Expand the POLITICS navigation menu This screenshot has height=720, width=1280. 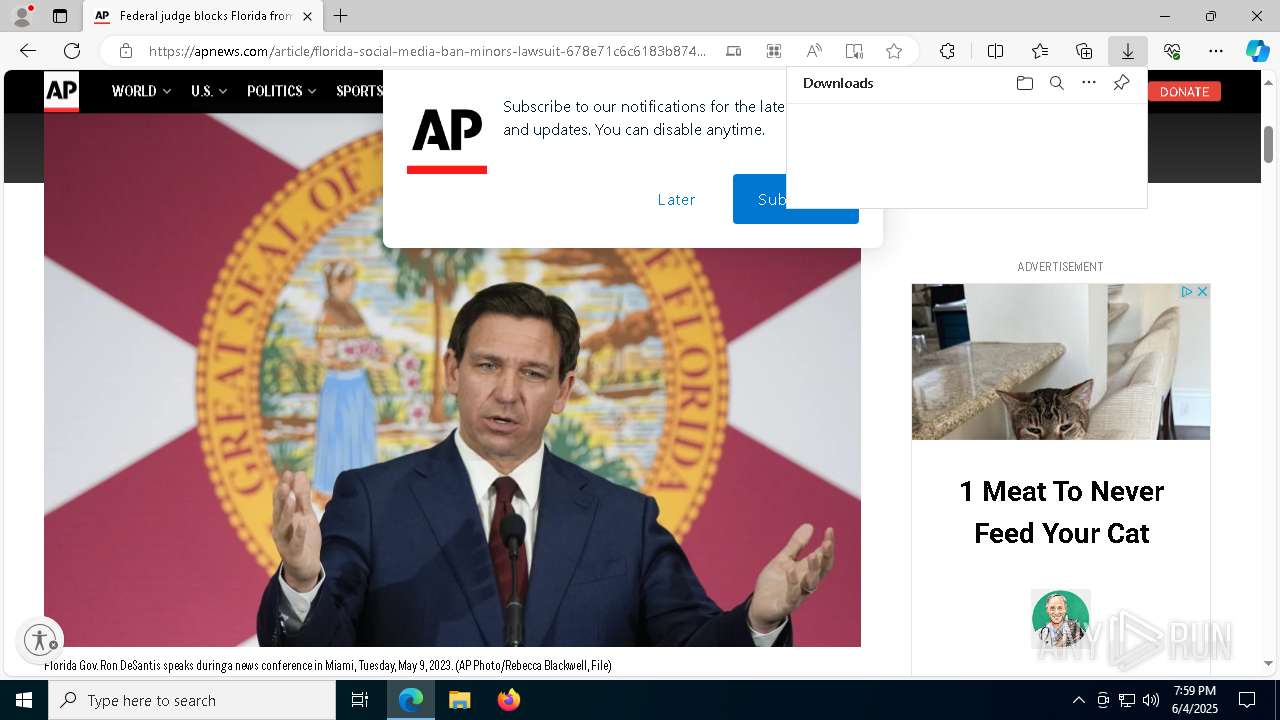tap(282, 91)
